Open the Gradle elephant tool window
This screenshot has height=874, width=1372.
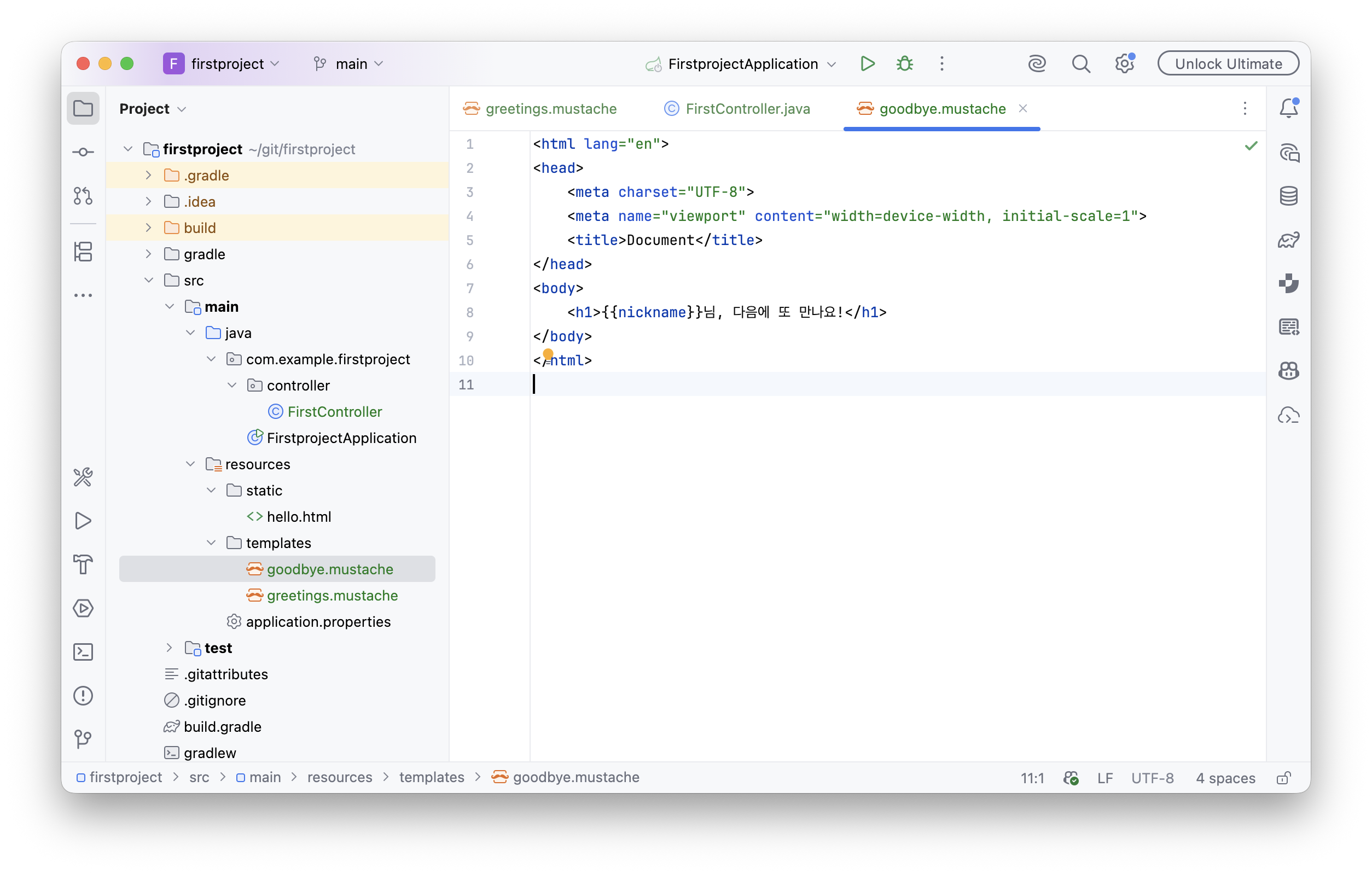(x=1289, y=240)
